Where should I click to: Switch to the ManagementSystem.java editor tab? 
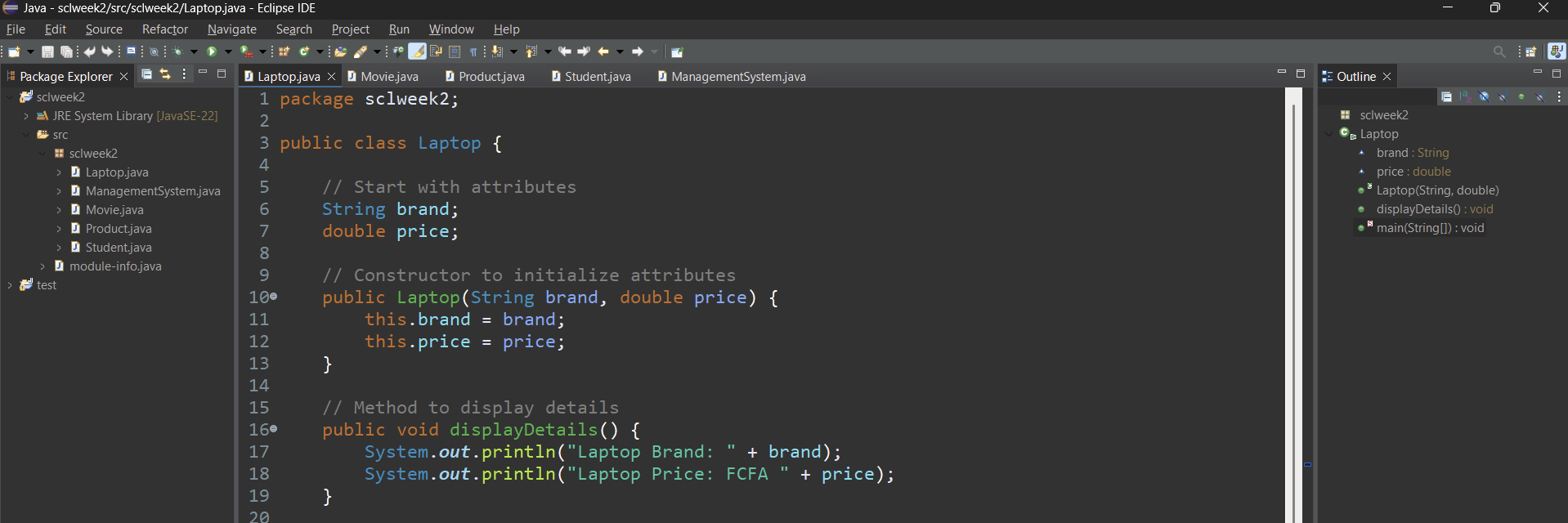[x=732, y=76]
